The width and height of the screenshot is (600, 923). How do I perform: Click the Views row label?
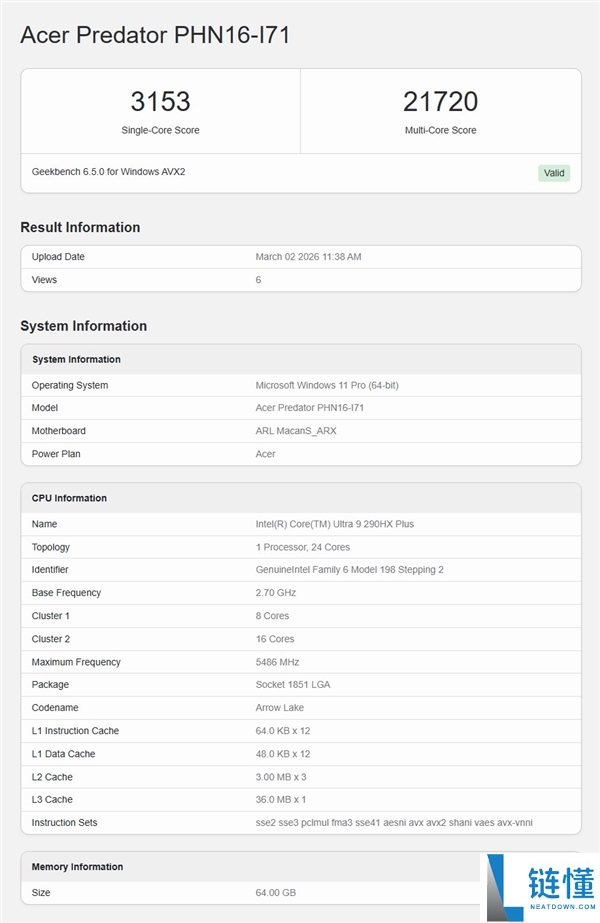[44, 280]
